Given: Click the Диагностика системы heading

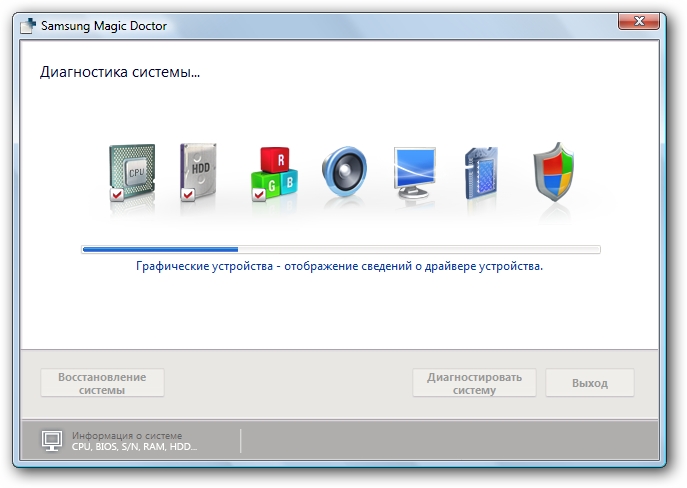Looking at the screenshot, I should click(120, 72).
